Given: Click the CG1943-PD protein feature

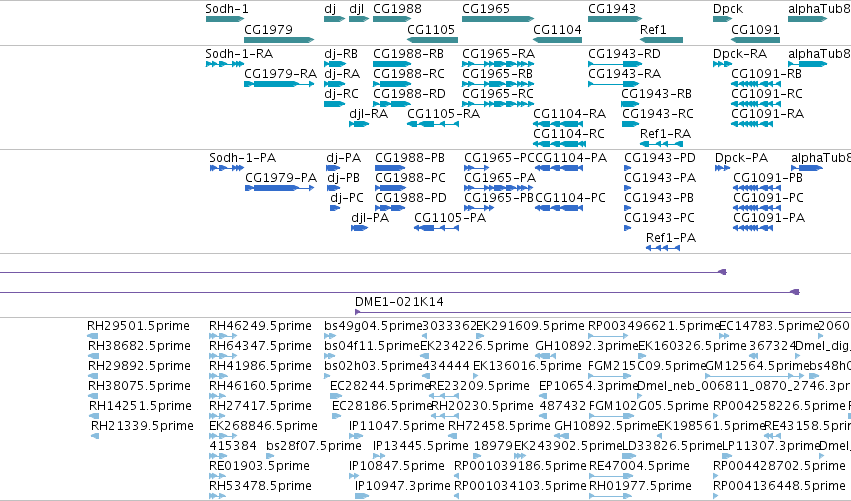Looking at the screenshot, I should [627, 168].
